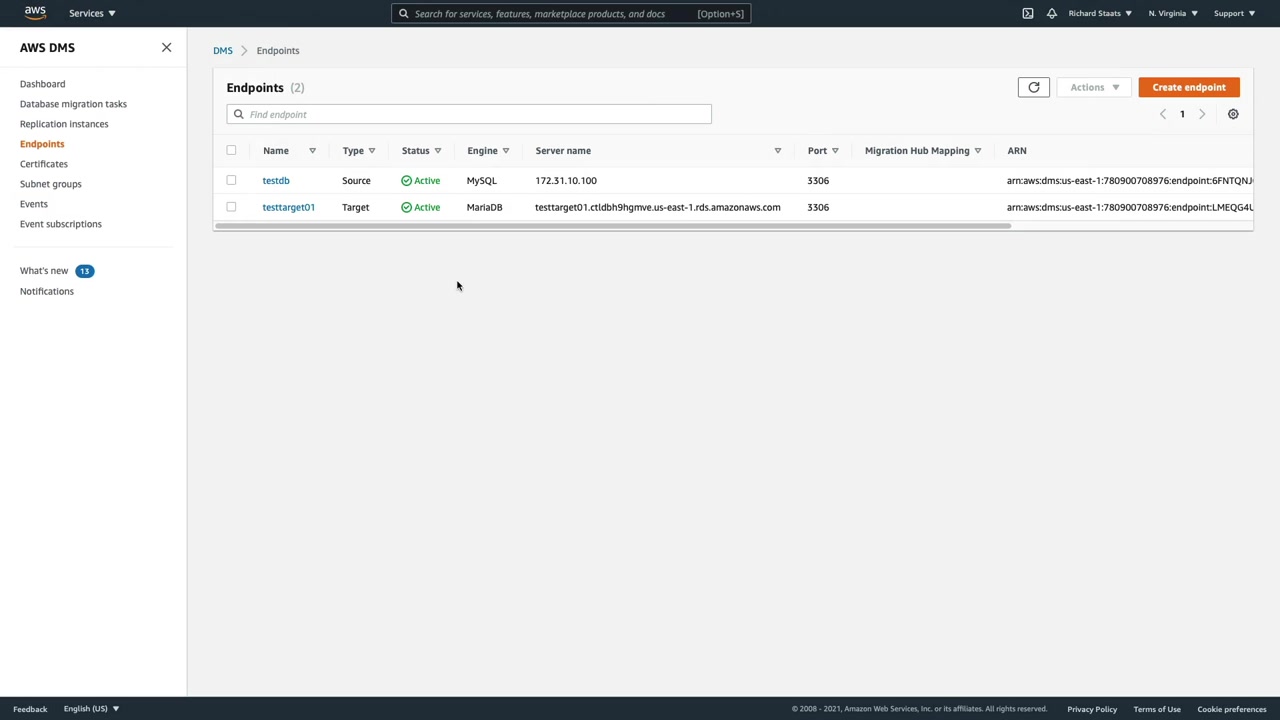Sort by Type column arrow
Image resolution: width=1280 pixels, height=720 pixels.
click(x=371, y=151)
